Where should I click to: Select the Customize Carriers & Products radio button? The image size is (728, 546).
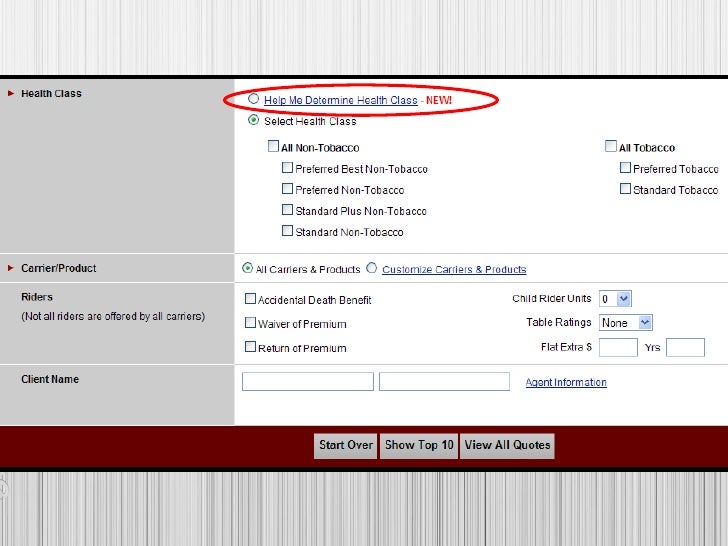[x=371, y=268]
